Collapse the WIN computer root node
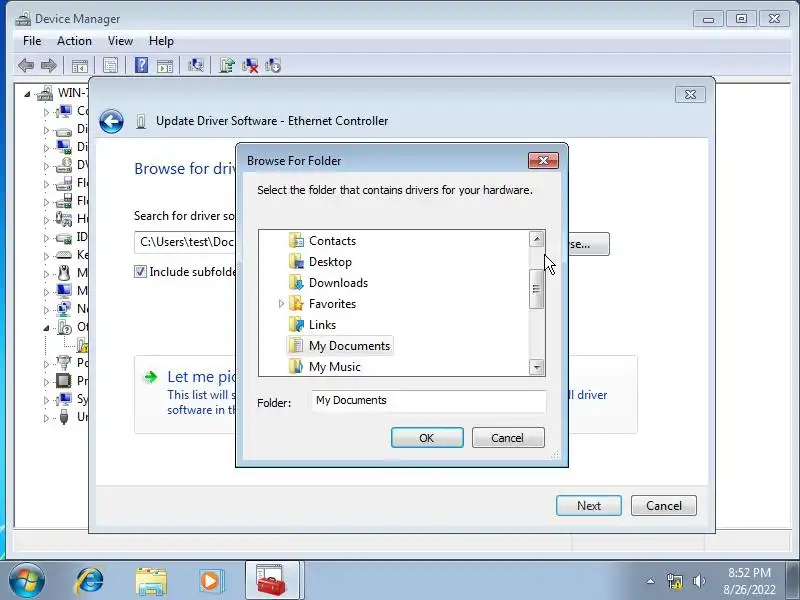 tap(27, 94)
